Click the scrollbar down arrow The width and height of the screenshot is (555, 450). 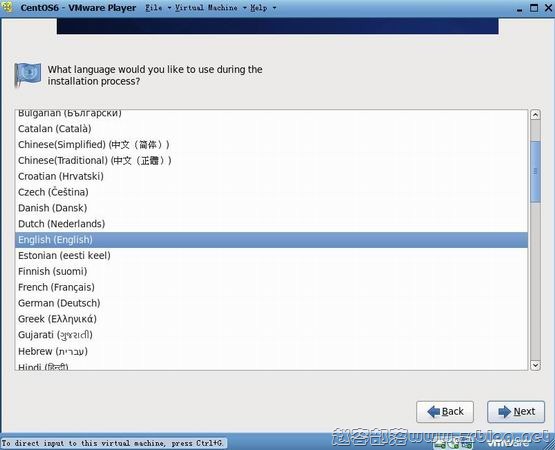pyautogui.click(x=535, y=365)
